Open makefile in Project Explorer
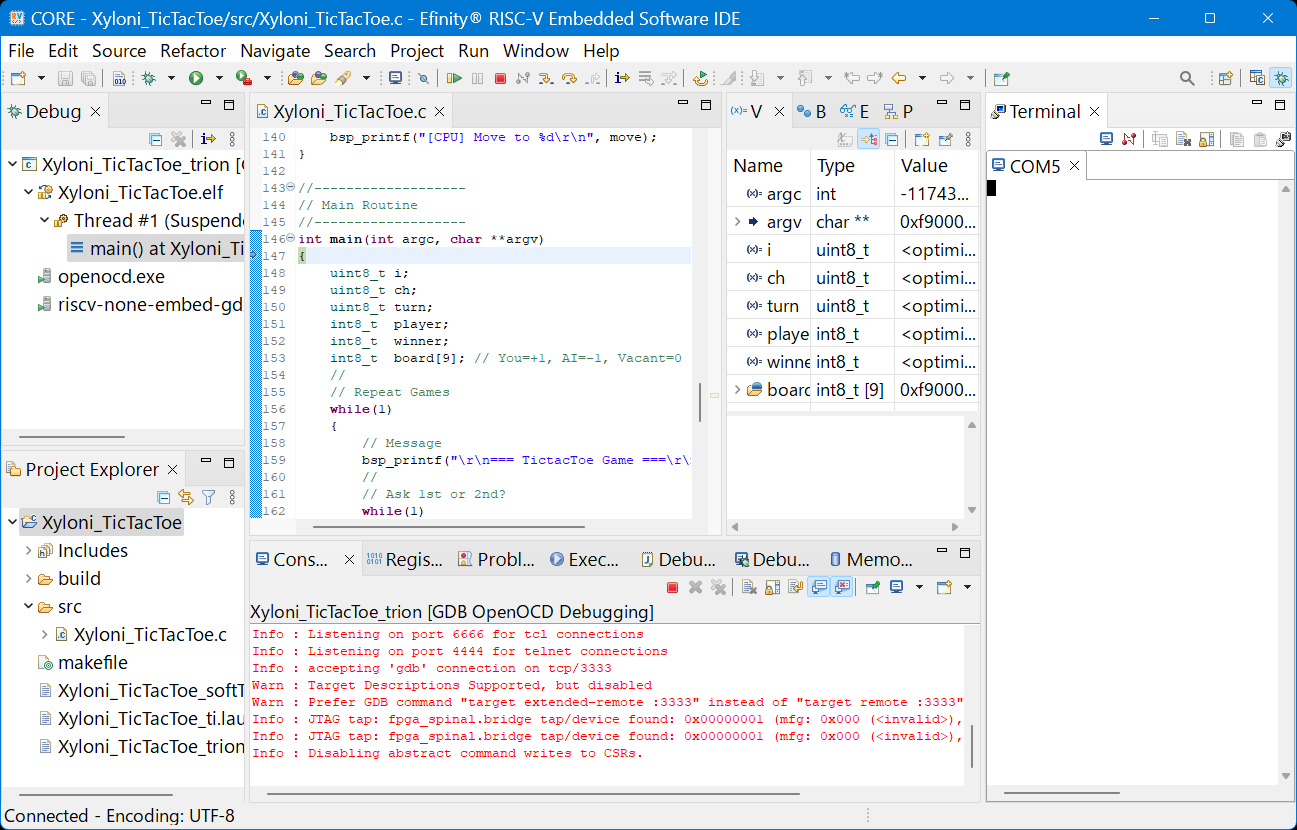The height and width of the screenshot is (830, 1297). tap(92, 663)
